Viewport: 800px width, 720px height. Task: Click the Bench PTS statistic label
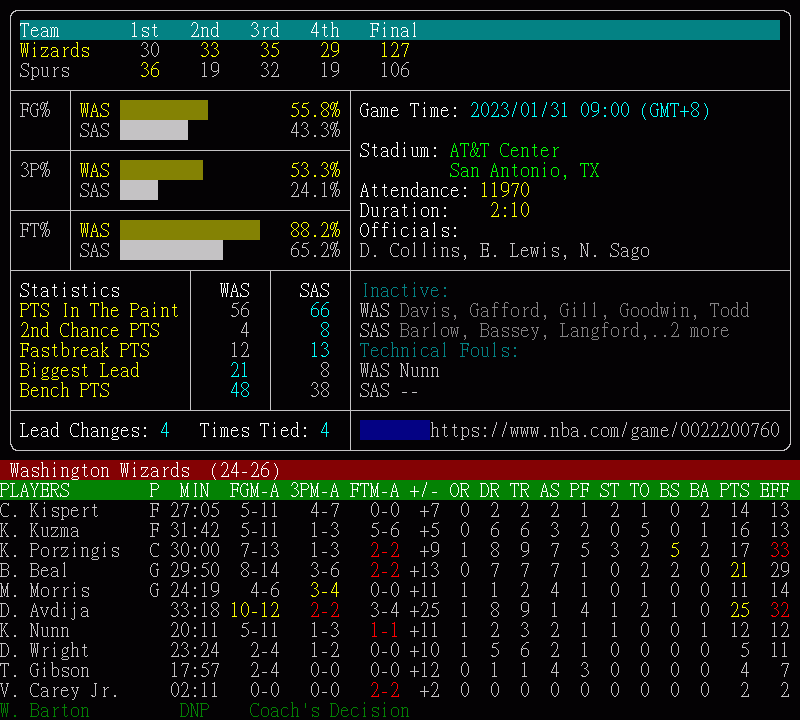[65, 390]
